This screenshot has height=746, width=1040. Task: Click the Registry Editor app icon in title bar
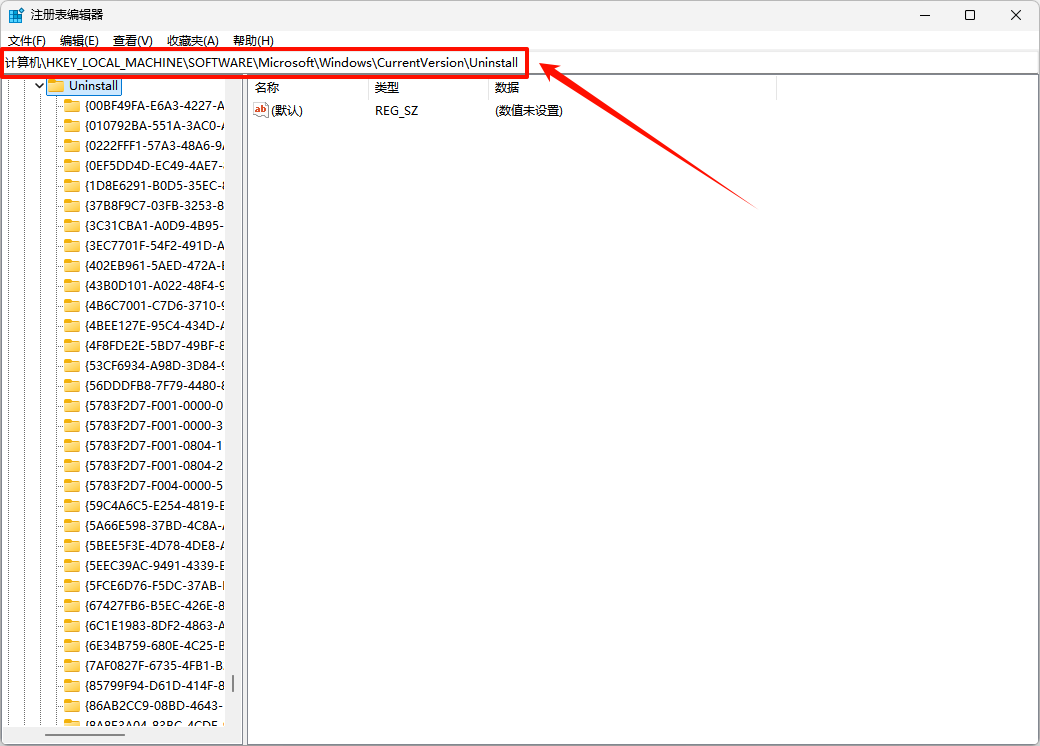[x=17, y=15]
